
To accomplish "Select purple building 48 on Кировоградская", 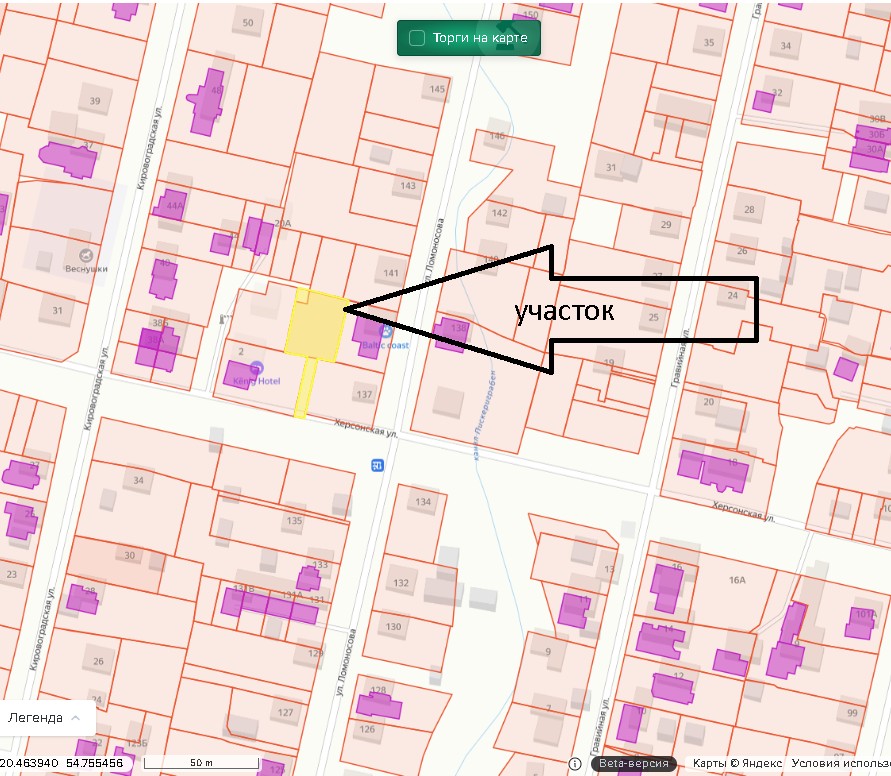I will [x=206, y=102].
